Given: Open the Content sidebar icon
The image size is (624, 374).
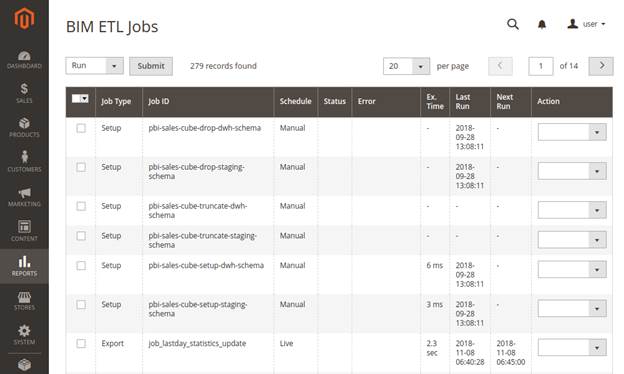Looking at the screenshot, I should [x=24, y=231].
